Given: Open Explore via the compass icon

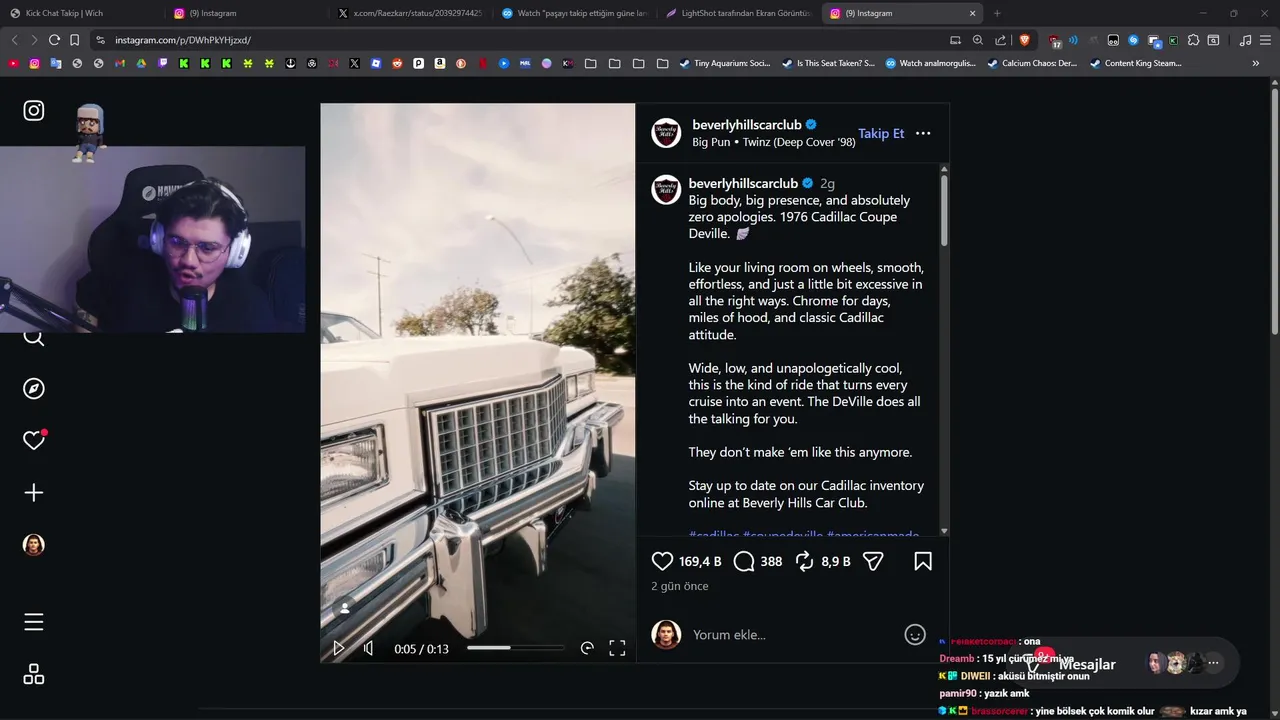Looking at the screenshot, I should pos(34,388).
